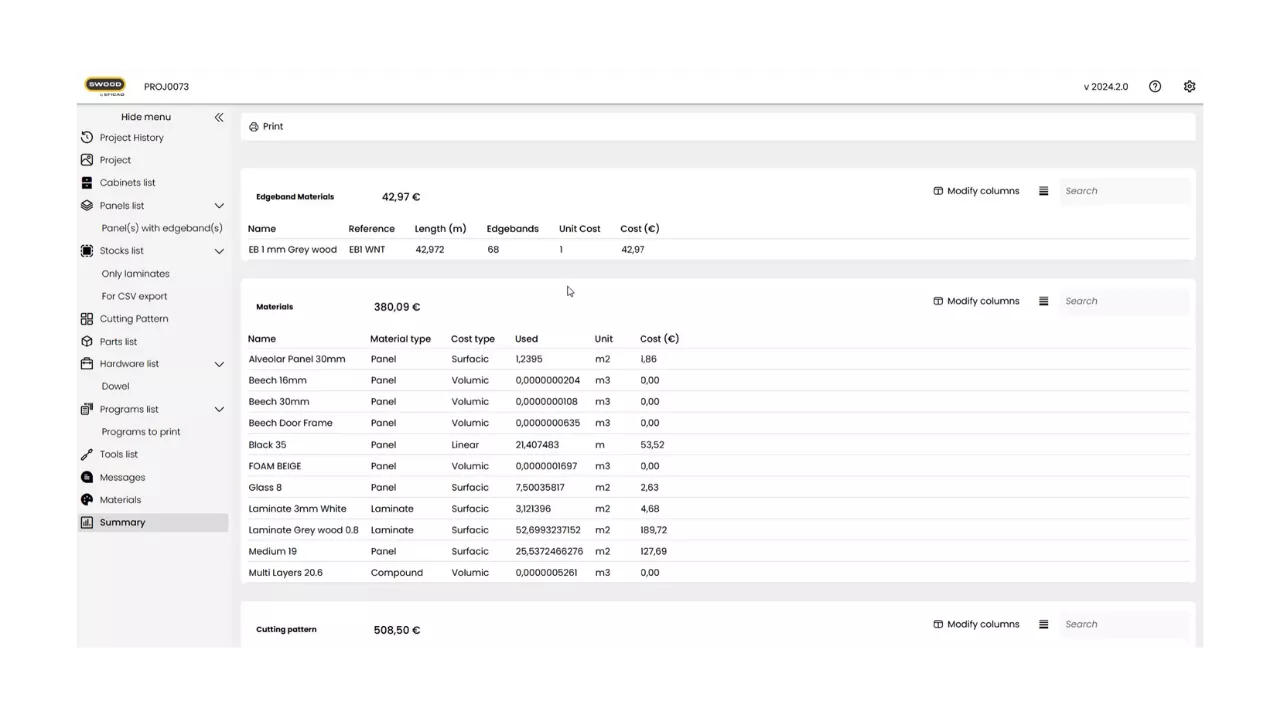The image size is (1280, 720).
Task: Open the settings gear icon
Action: click(1189, 87)
